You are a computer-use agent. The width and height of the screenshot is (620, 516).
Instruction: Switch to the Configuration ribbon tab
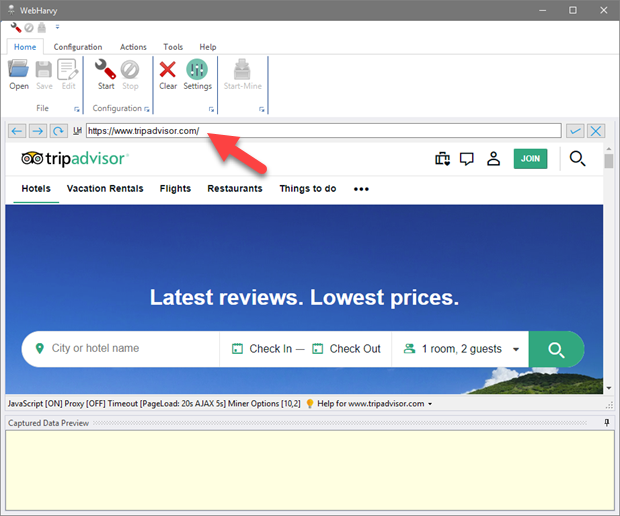click(78, 47)
